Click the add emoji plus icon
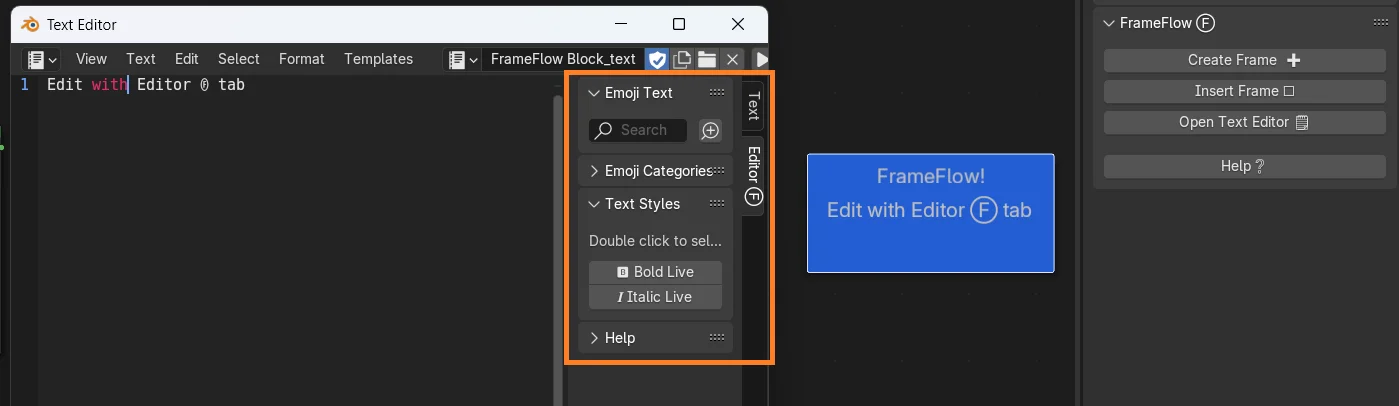Screen dimensions: 1399x406 point(710,130)
